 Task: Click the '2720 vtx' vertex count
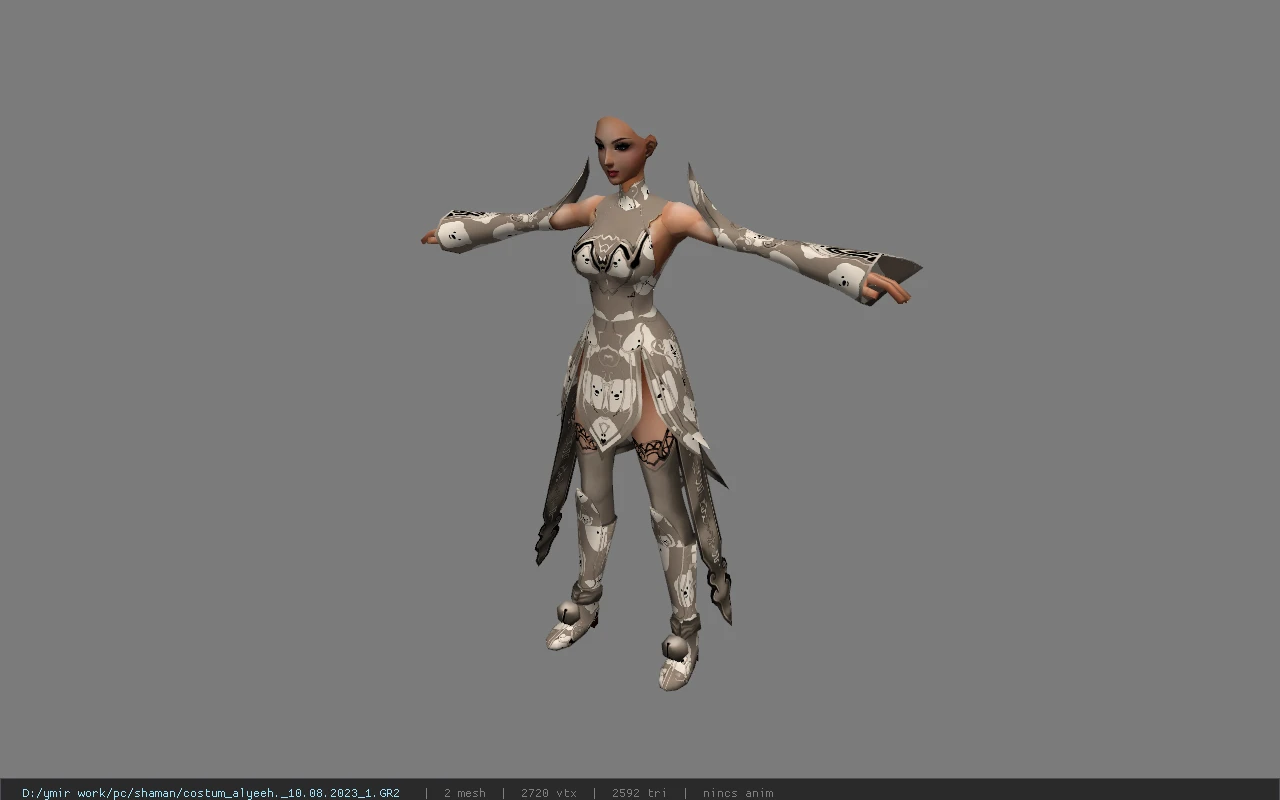point(548,793)
